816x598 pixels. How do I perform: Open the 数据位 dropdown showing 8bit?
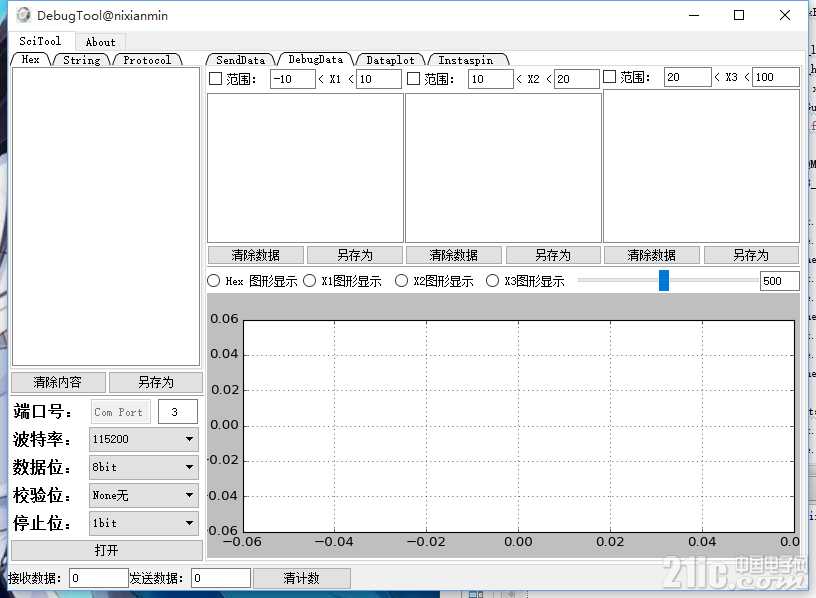[144, 467]
